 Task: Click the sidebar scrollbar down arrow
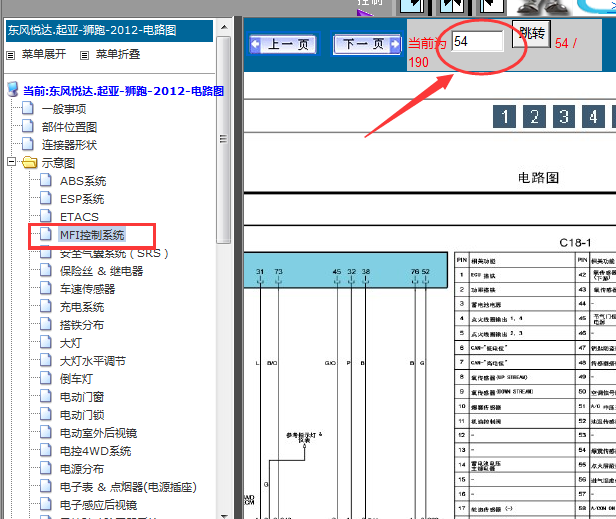[224, 515]
